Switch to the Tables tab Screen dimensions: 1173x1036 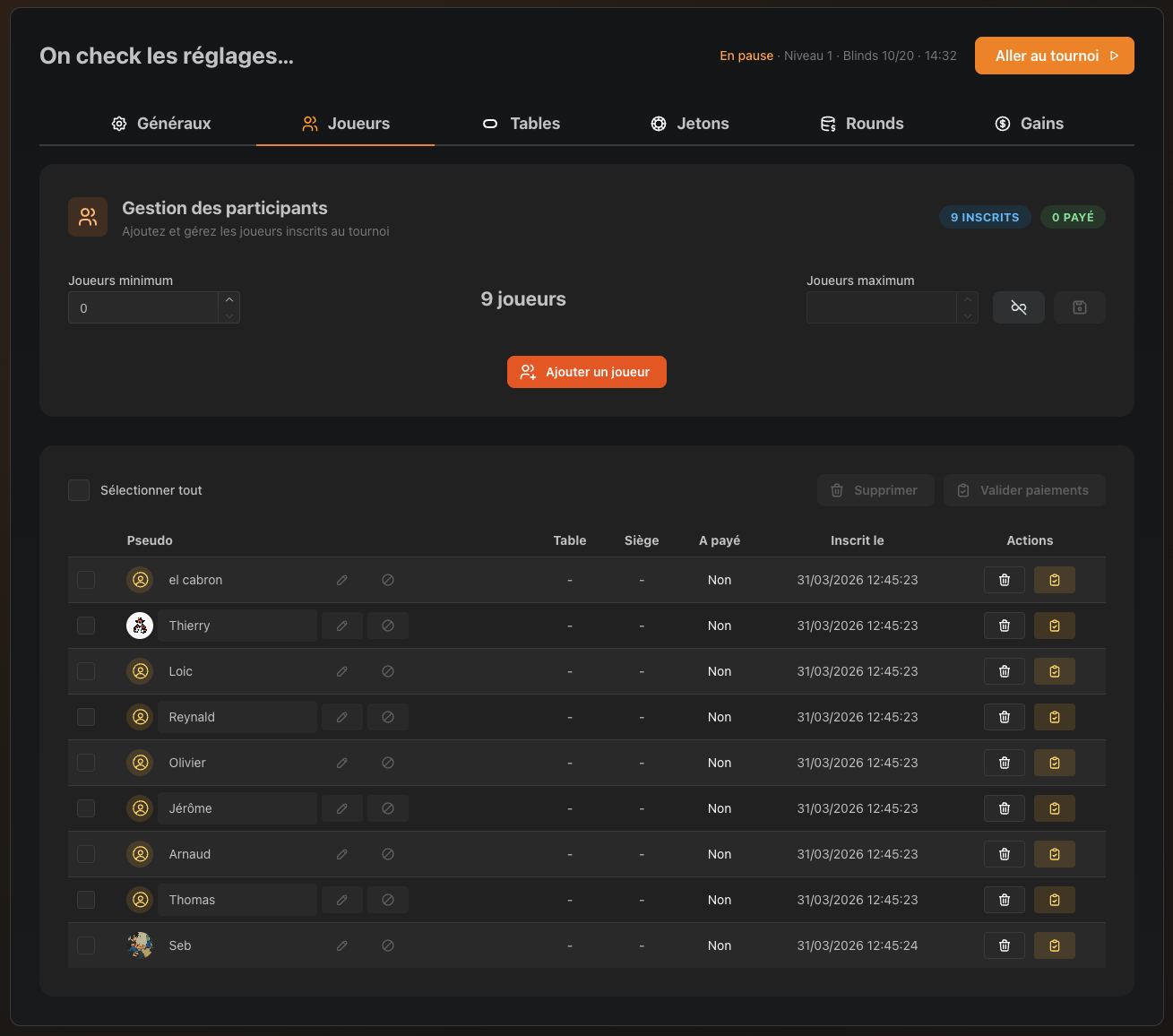(521, 124)
